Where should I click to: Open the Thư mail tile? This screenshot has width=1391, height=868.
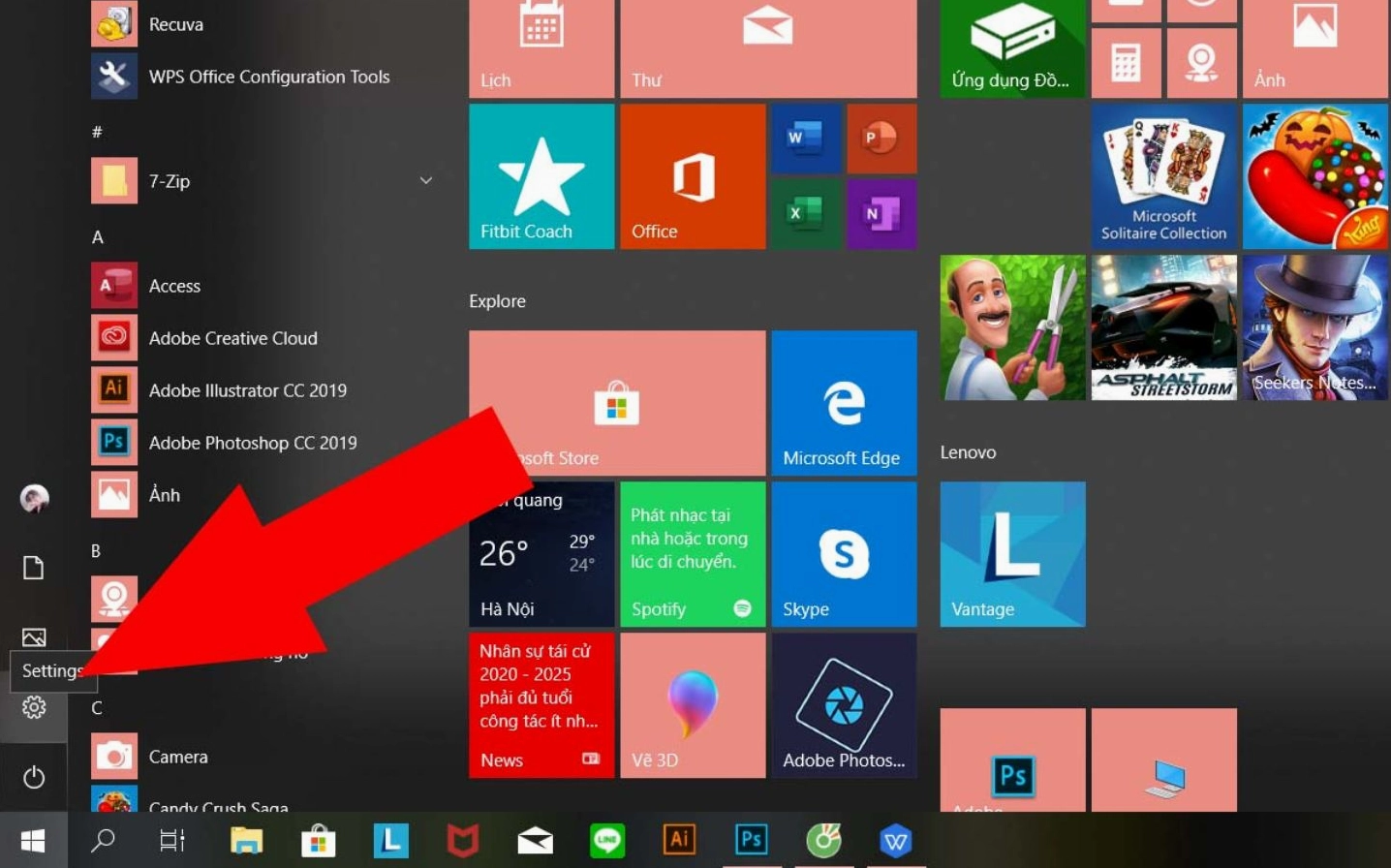tap(768, 48)
